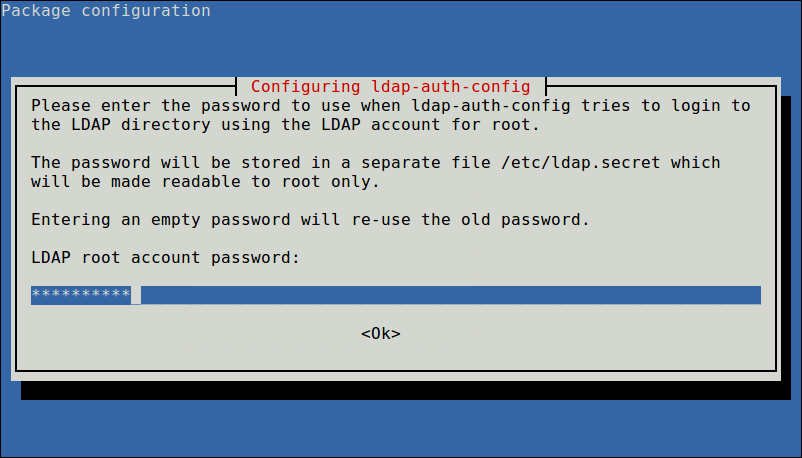This screenshot has width=802, height=458.
Task: Click the "Package configuration" header text
Action: point(106,11)
